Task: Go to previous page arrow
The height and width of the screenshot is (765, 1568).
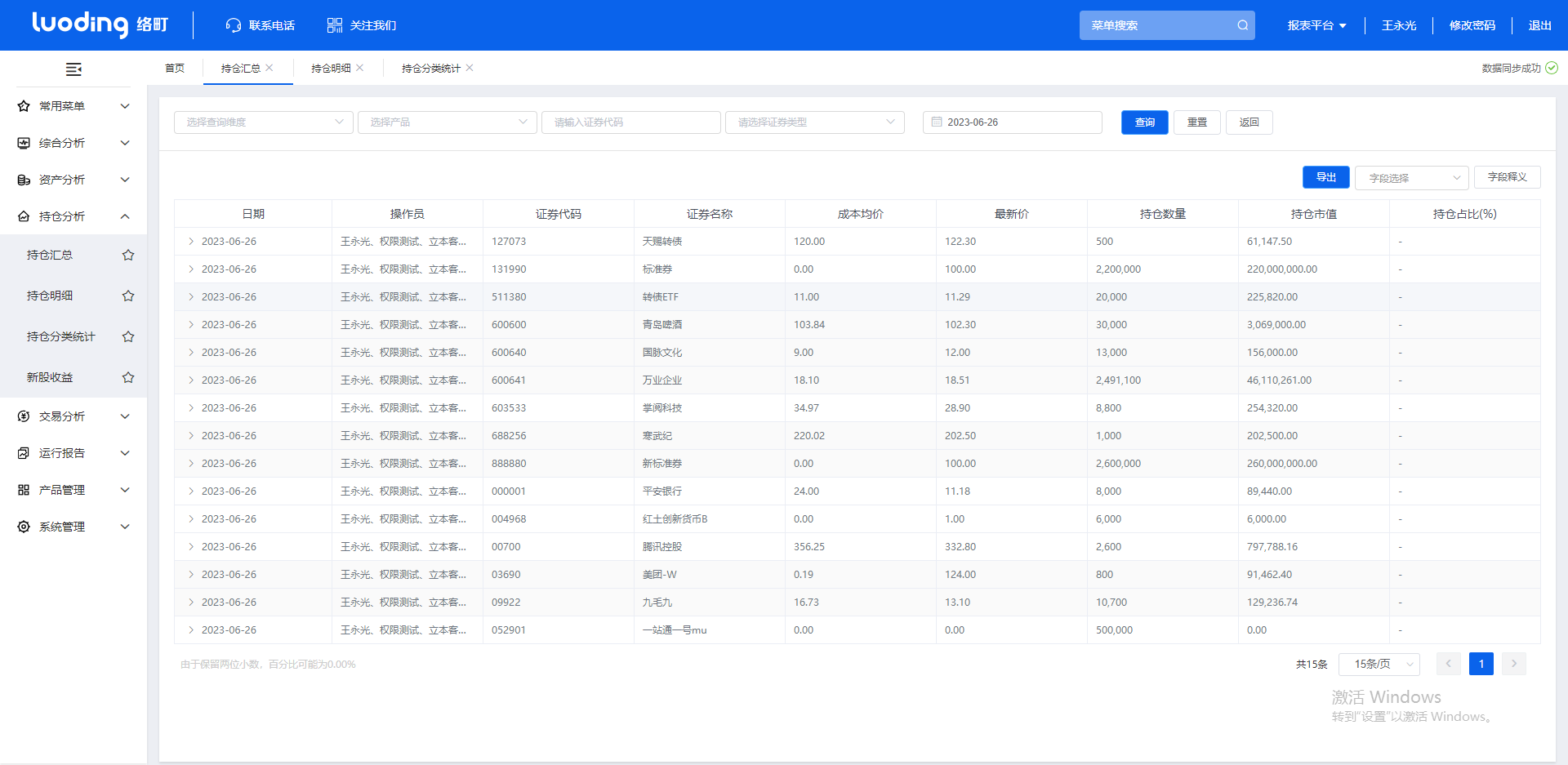Action: click(1449, 664)
